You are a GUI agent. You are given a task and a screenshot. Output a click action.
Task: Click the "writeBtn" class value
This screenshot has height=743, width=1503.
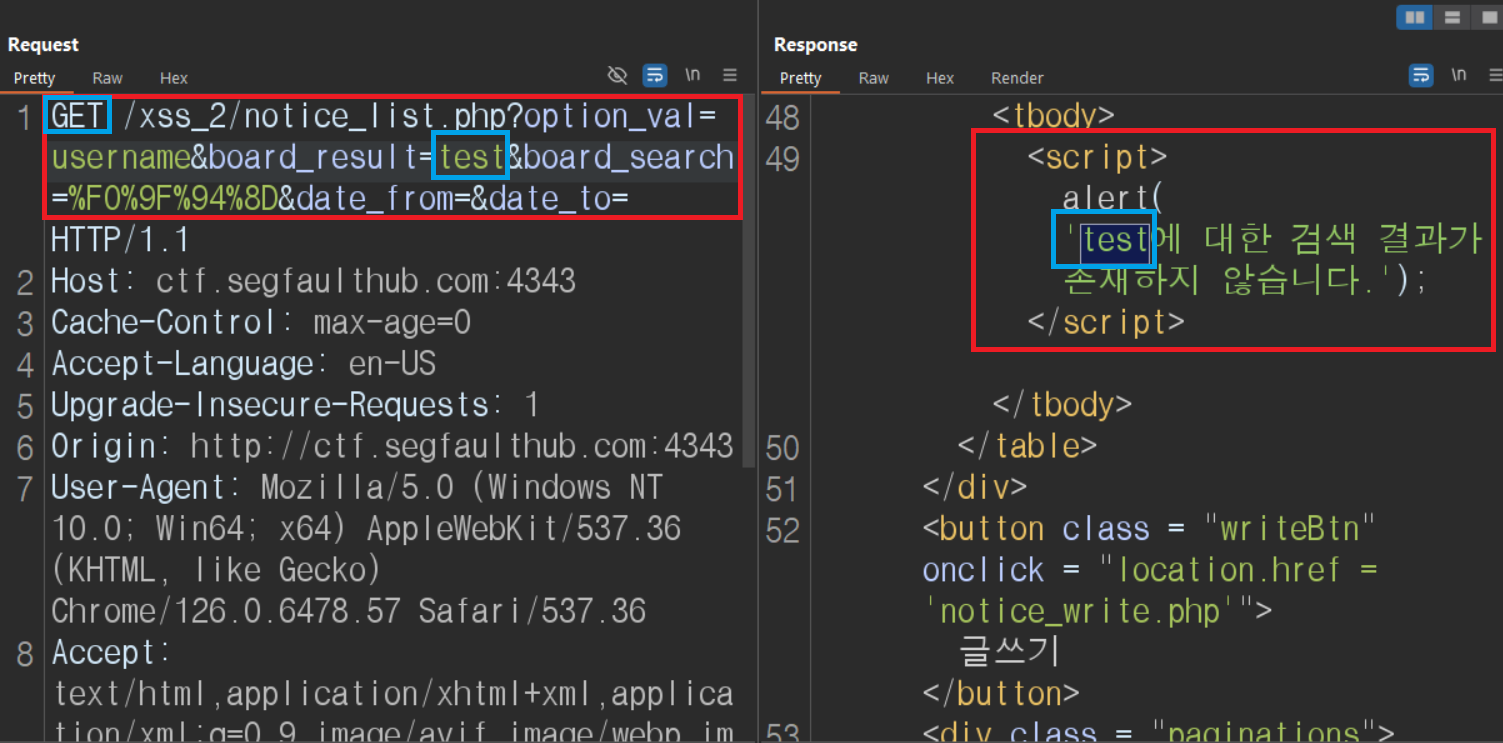point(1291,529)
